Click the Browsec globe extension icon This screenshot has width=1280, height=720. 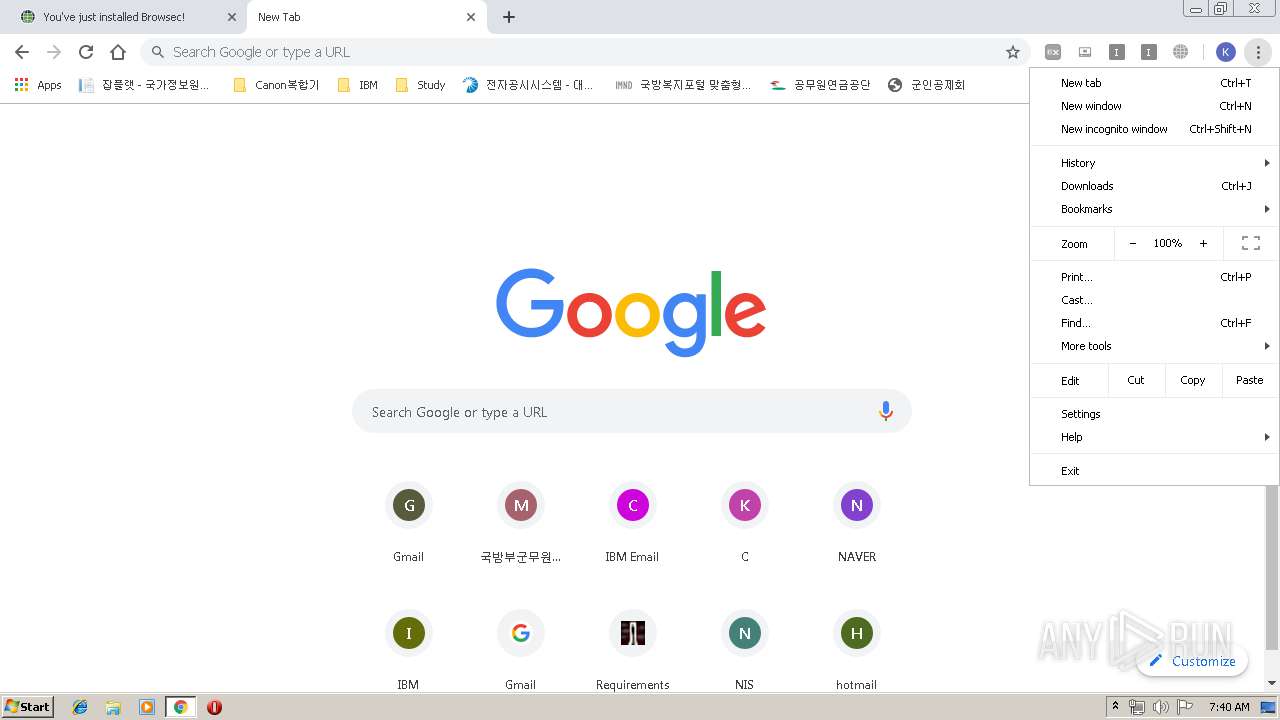pos(1181,52)
